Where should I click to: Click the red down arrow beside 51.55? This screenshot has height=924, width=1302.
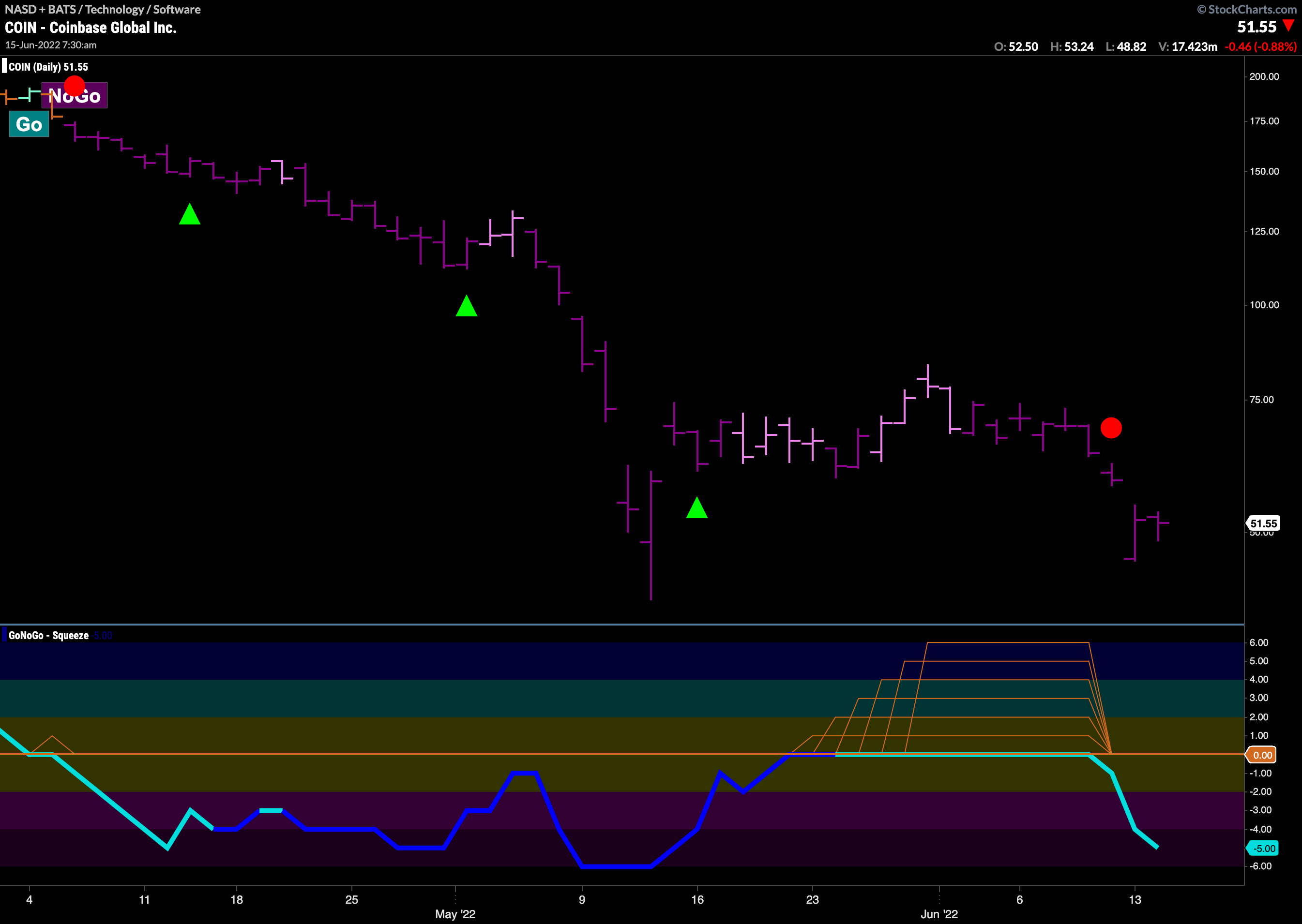point(1289,26)
